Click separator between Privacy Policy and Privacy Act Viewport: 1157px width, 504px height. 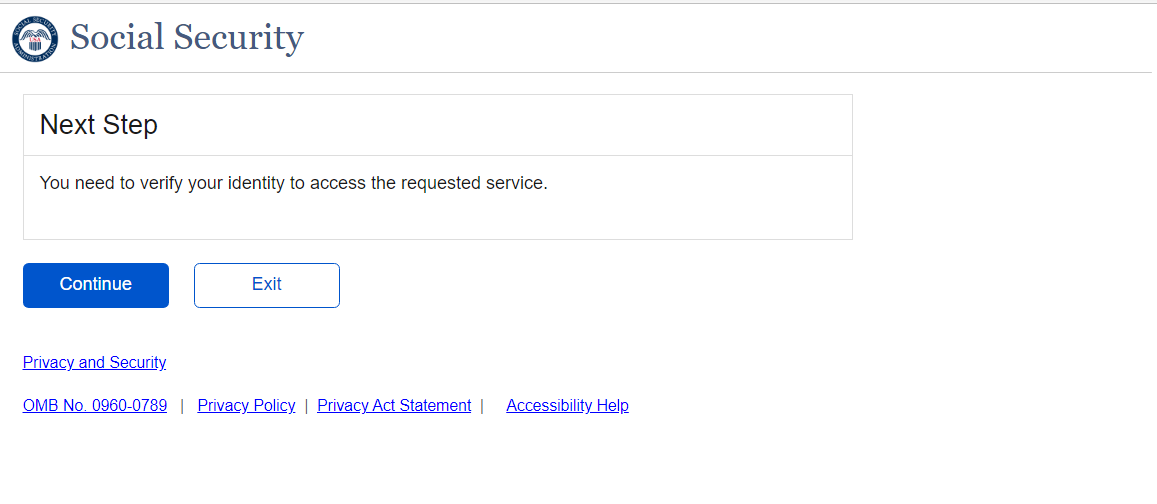pos(306,405)
